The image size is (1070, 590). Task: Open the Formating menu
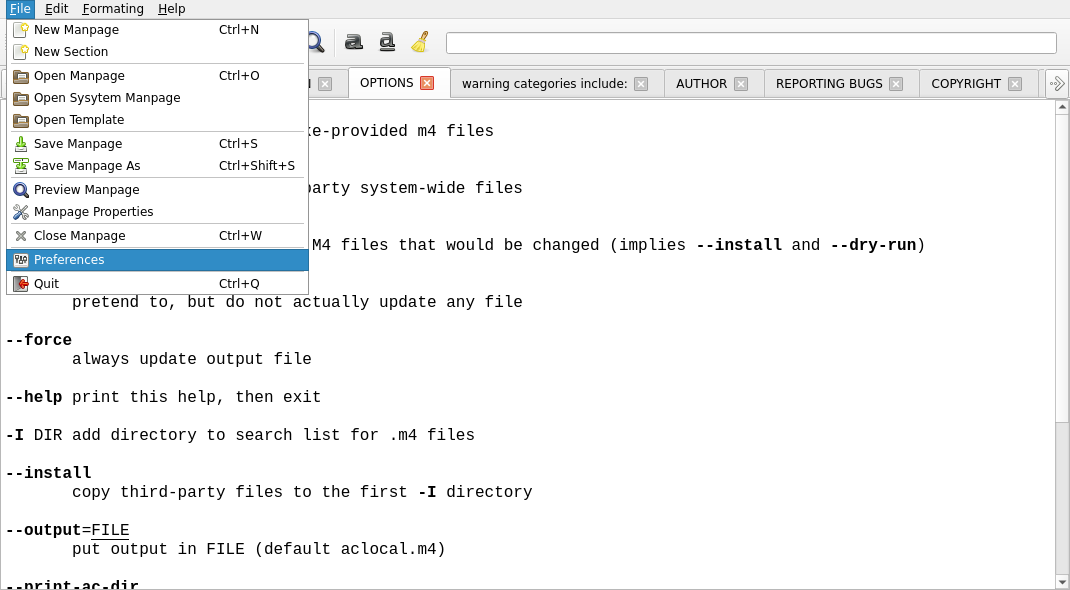[x=113, y=9]
